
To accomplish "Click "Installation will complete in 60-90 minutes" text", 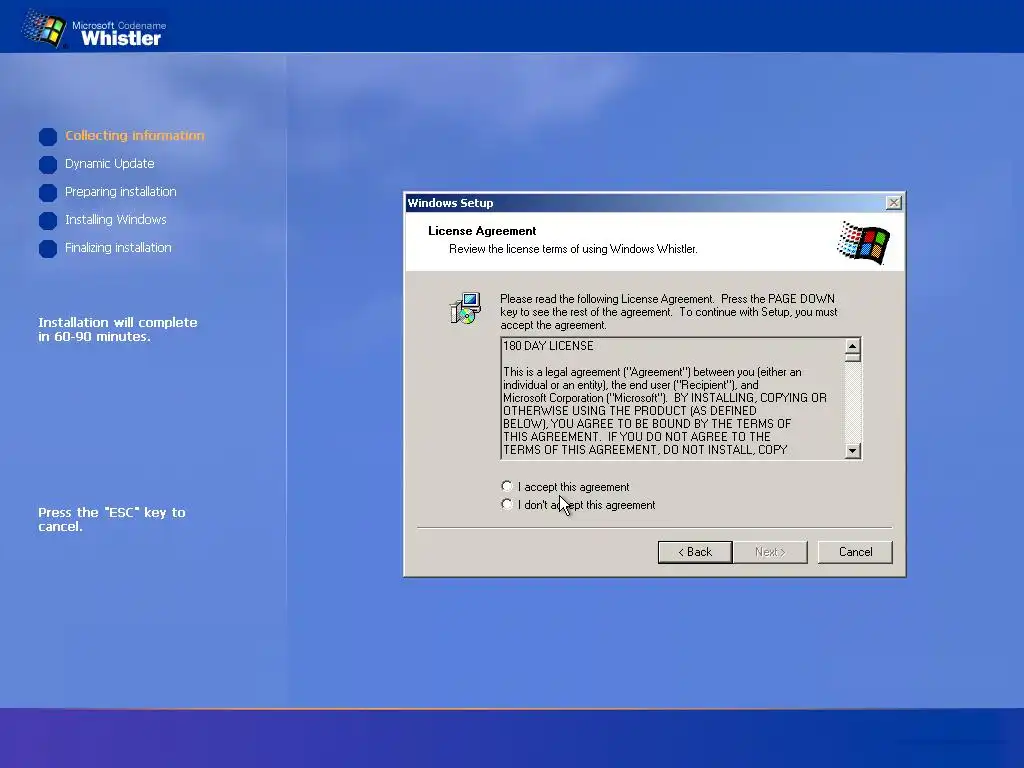I will [x=118, y=329].
